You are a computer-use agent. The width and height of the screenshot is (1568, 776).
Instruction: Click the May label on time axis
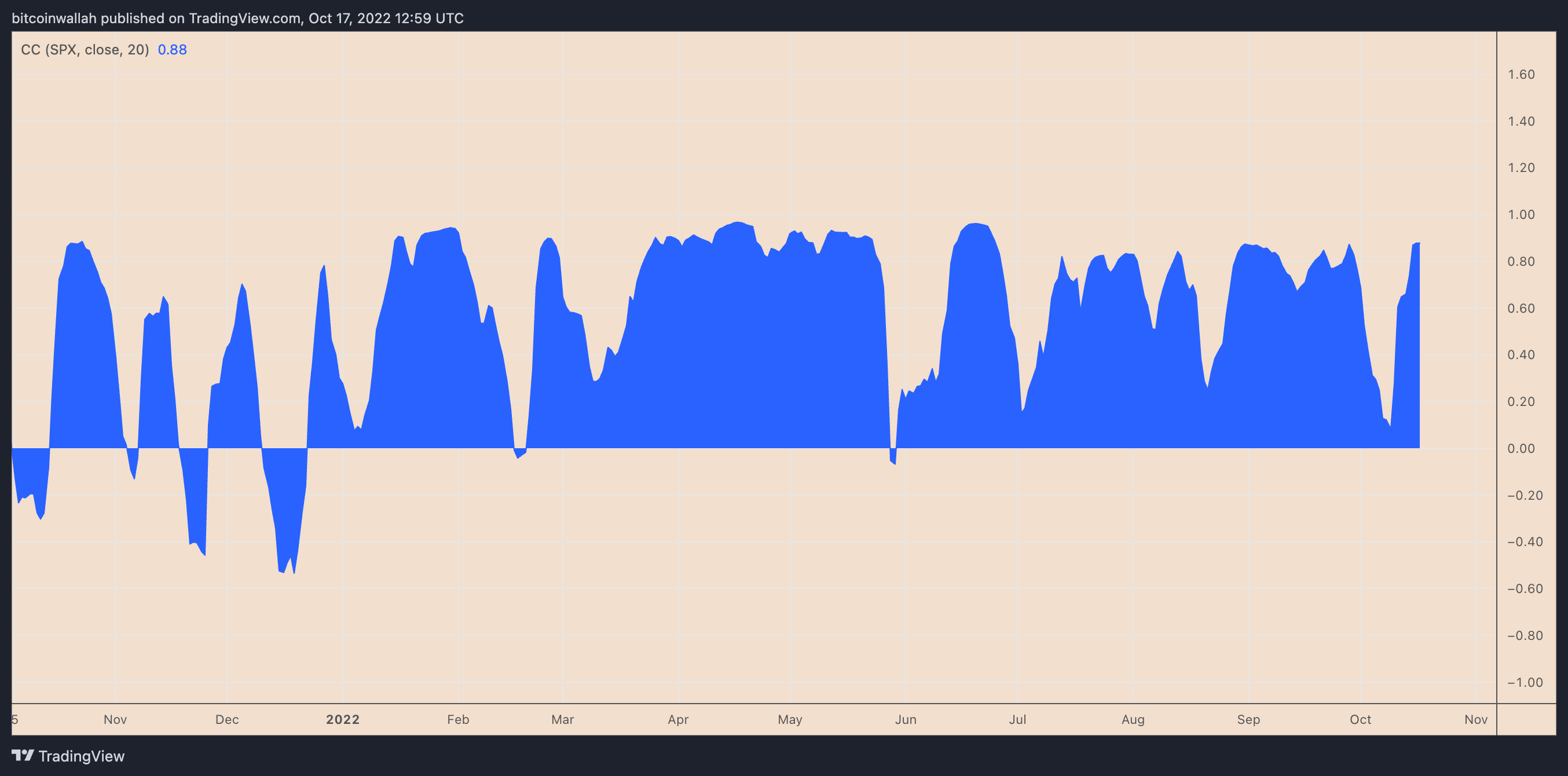point(789,719)
